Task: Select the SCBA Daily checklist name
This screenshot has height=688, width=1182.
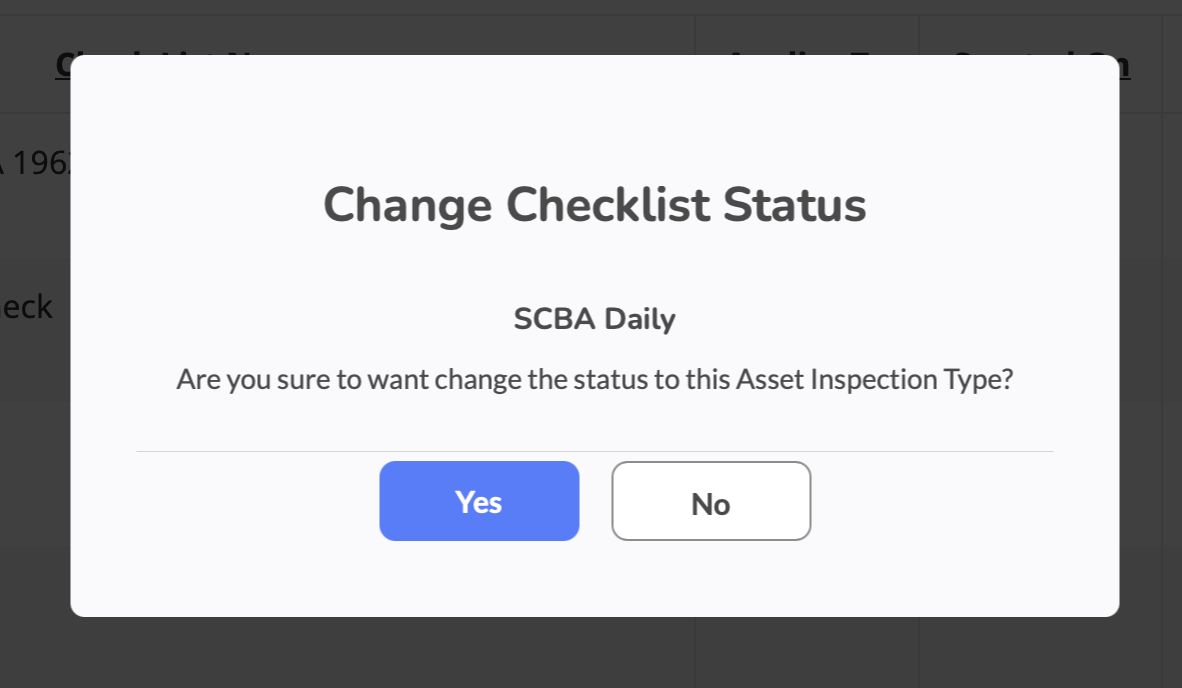Action: point(594,319)
